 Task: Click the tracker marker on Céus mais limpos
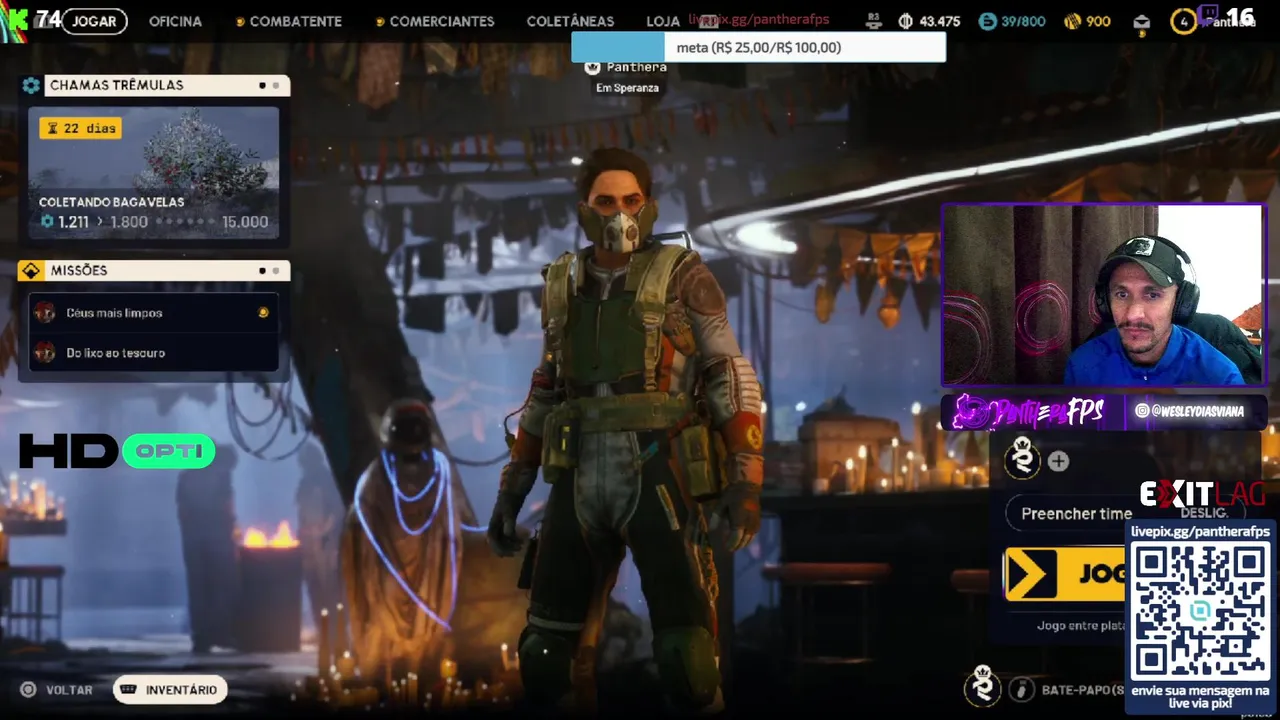coord(264,313)
